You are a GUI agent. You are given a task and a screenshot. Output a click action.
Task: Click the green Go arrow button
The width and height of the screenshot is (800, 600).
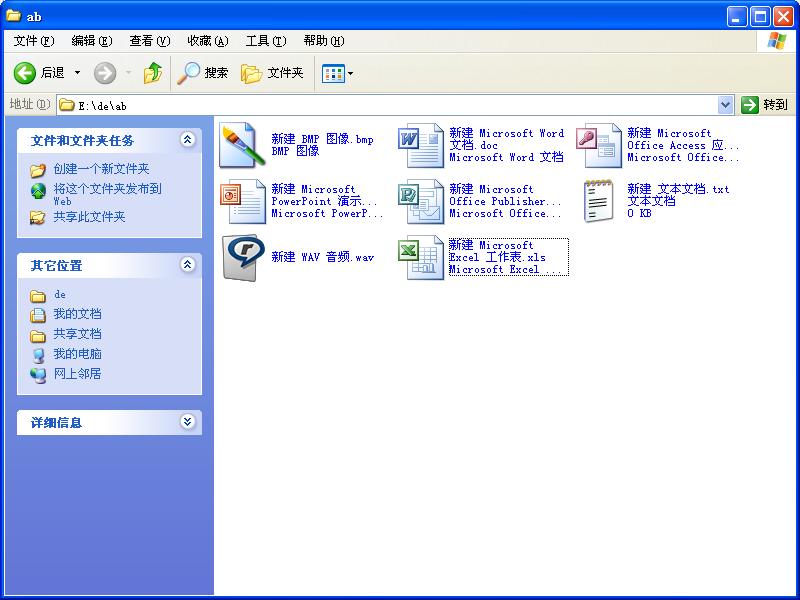pos(749,105)
